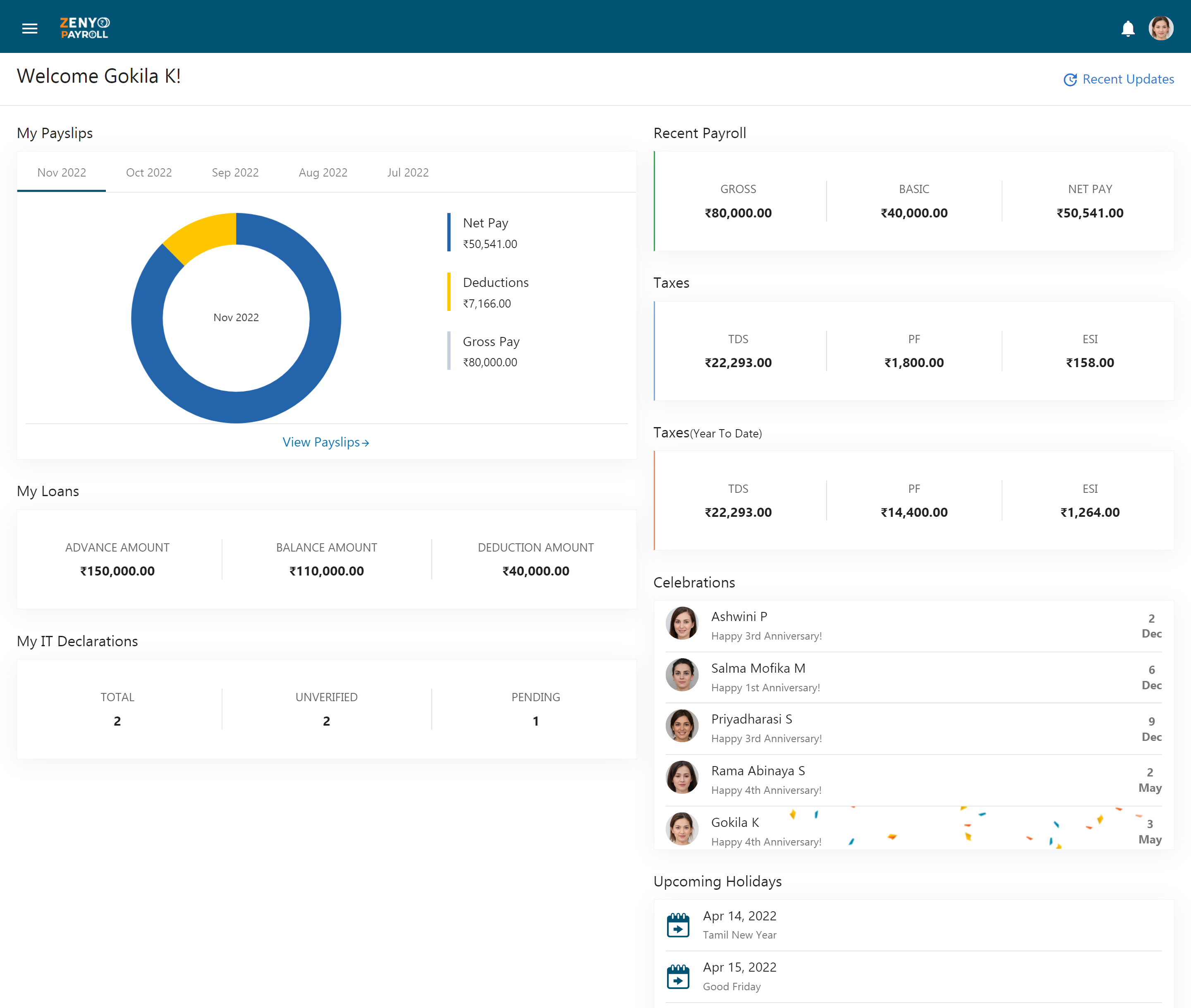Select the Priyadharasi S celebration name

point(751,719)
